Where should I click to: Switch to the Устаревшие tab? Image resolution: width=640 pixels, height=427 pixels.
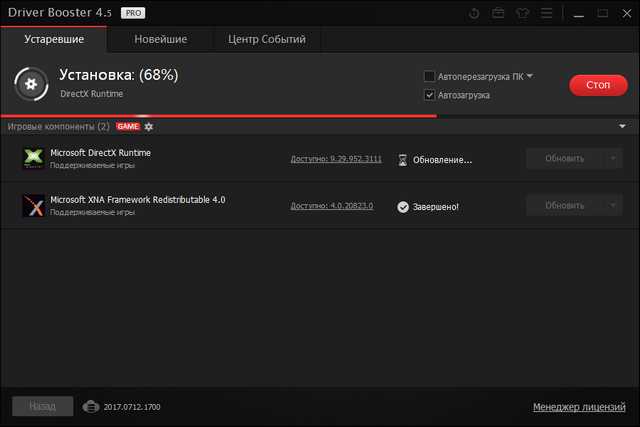click(x=54, y=40)
